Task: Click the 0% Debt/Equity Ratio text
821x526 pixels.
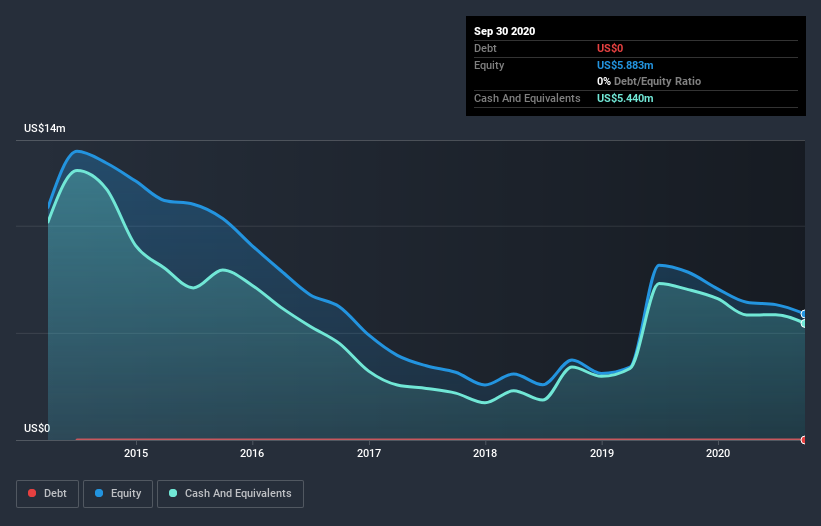Action: [649, 82]
